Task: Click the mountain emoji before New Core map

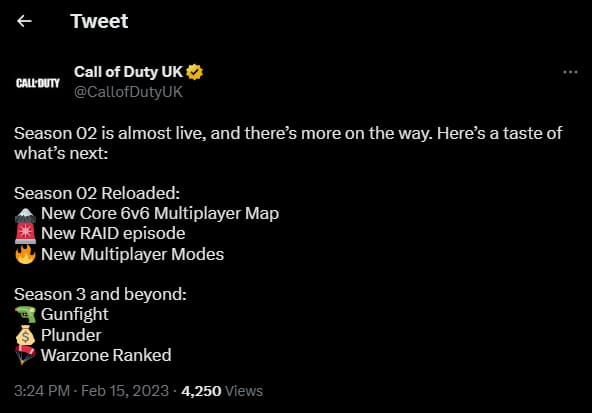Action: click(x=25, y=214)
